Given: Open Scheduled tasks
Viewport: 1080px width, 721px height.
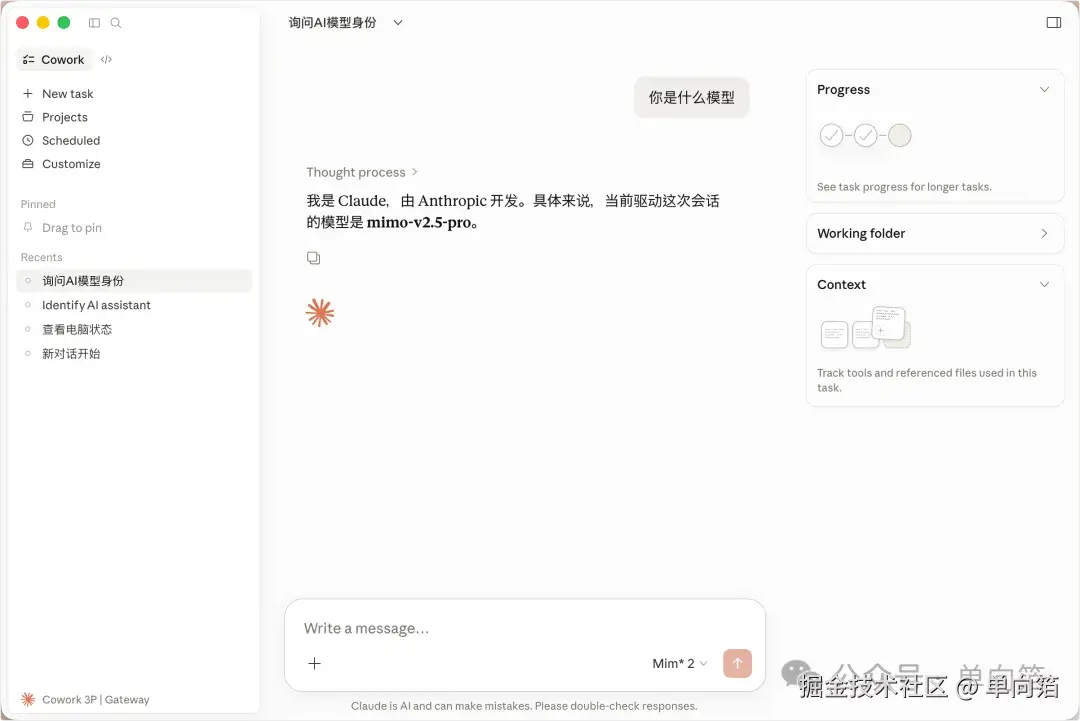Looking at the screenshot, I should [x=71, y=140].
